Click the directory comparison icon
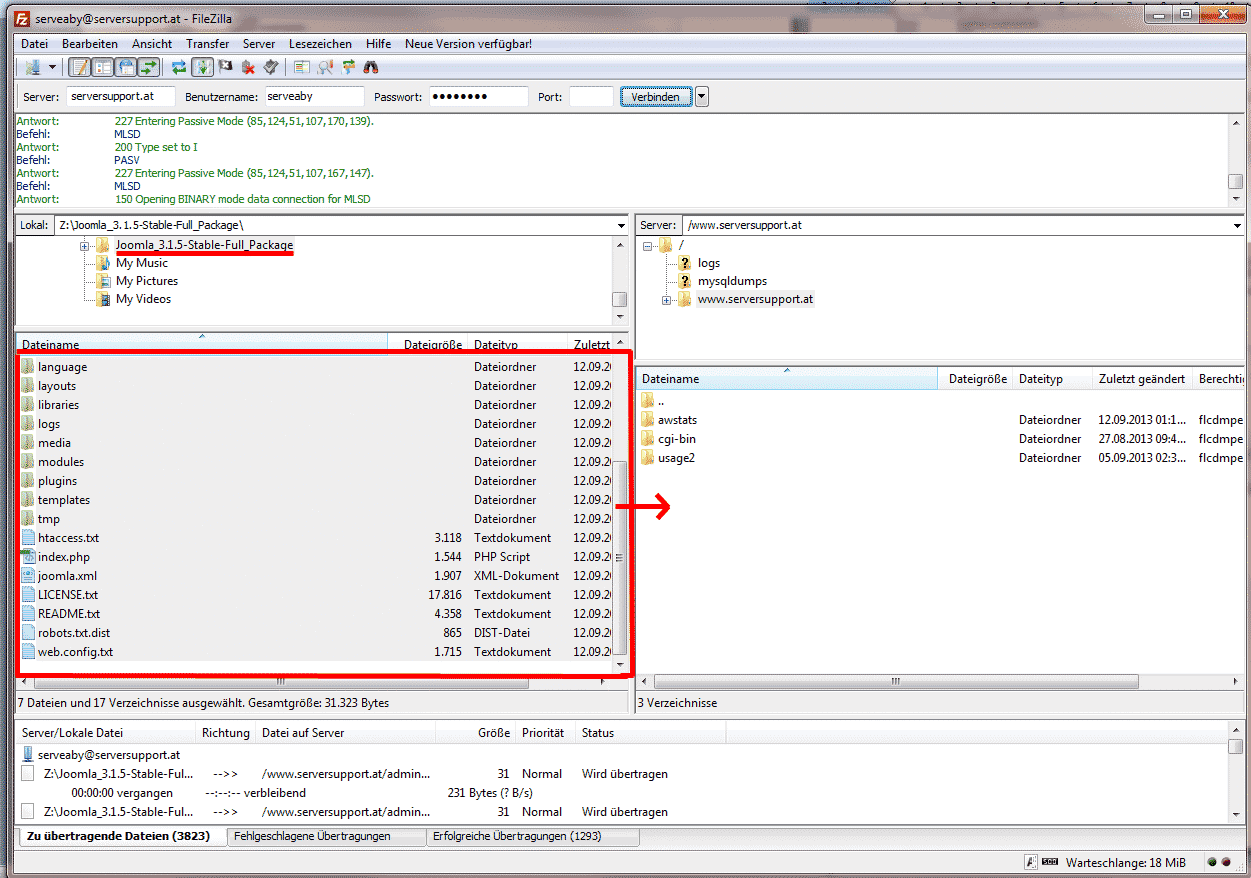 click(326, 68)
